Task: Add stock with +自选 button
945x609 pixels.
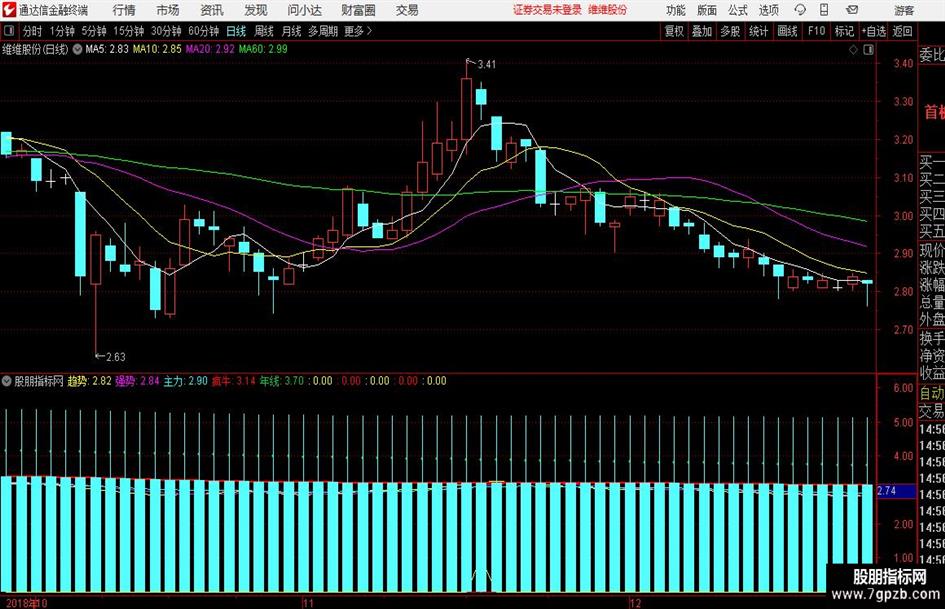Action: click(x=874, y=31)
